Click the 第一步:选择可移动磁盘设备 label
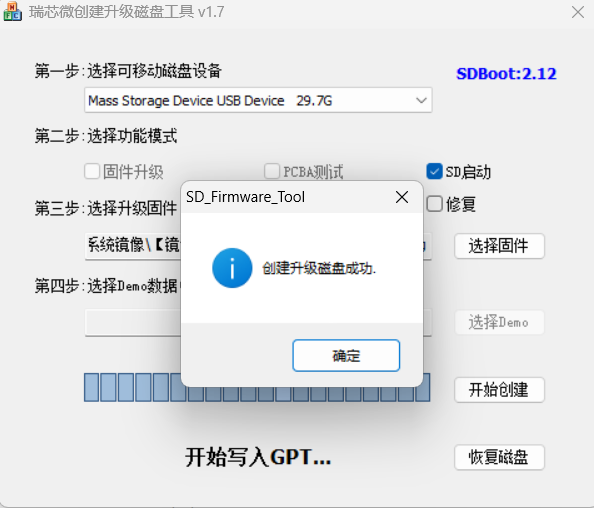Viewport: 594px width, 508px height. click(128, 71)
